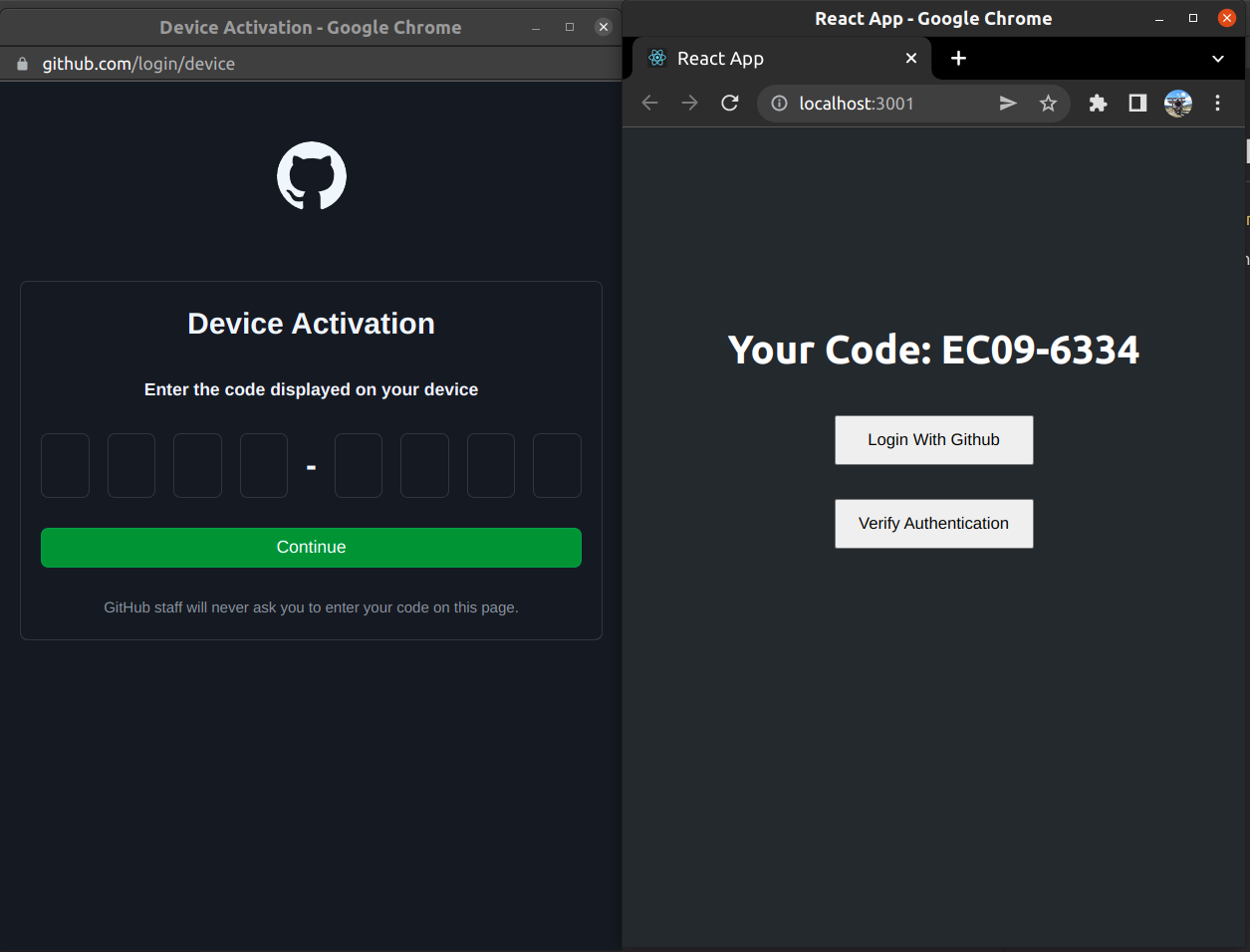
Task: Focus the last code character box
Action: [557, 465]
